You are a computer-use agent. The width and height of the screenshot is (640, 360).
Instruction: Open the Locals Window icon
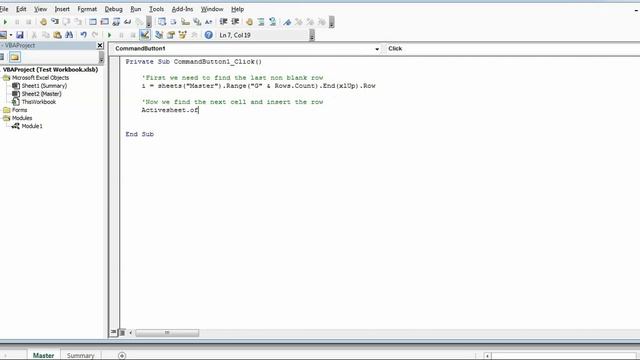(x=93, y=22)
